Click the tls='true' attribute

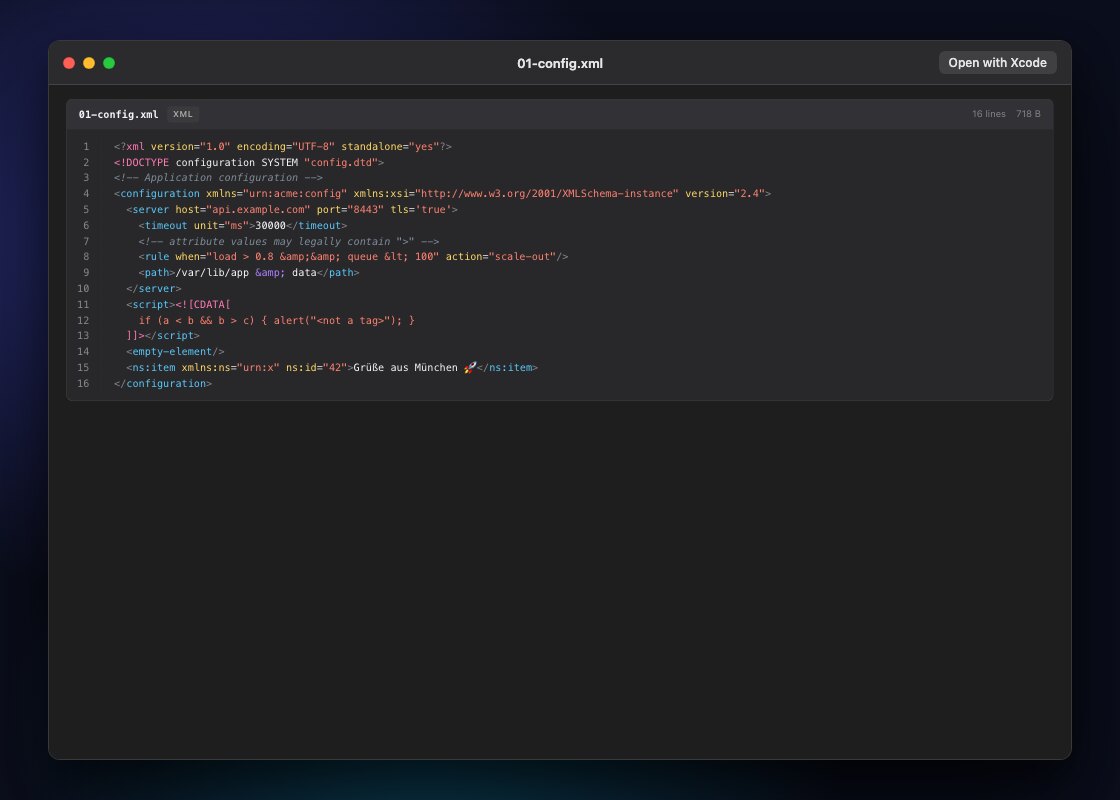coord(421,209)
